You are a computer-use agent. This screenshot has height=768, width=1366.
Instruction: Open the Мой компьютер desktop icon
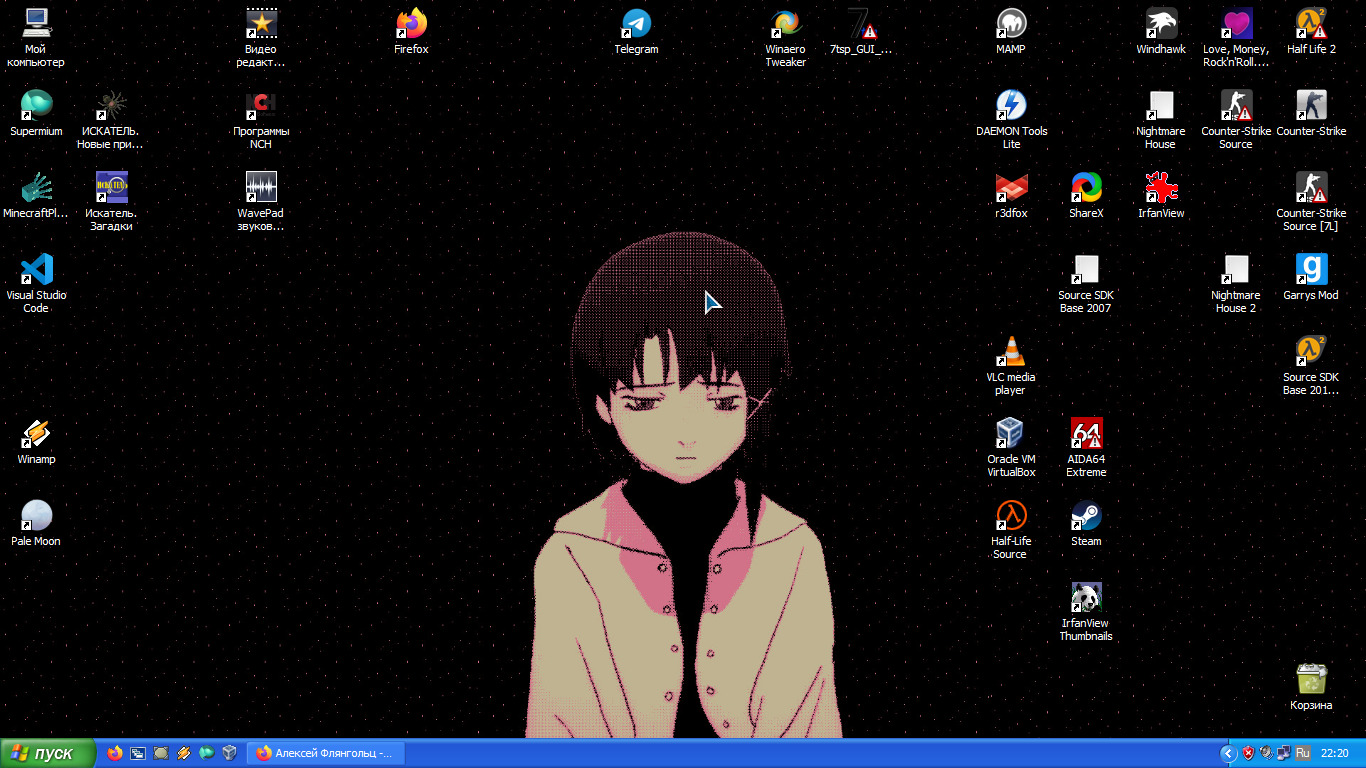pyautogui.click(x=36, y=38)
